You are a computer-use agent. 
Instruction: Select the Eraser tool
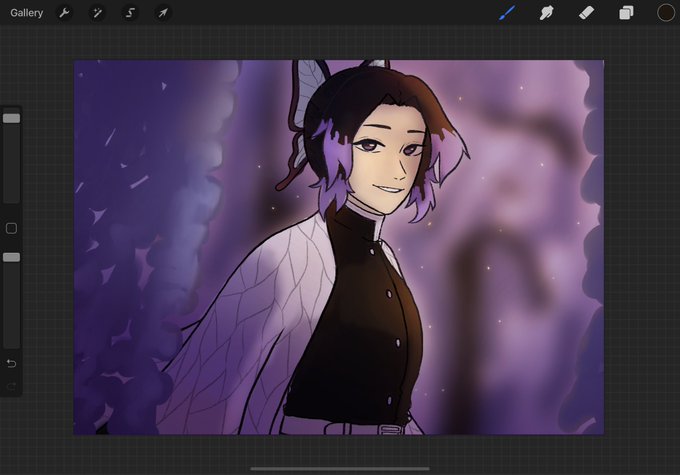(586, 13)
